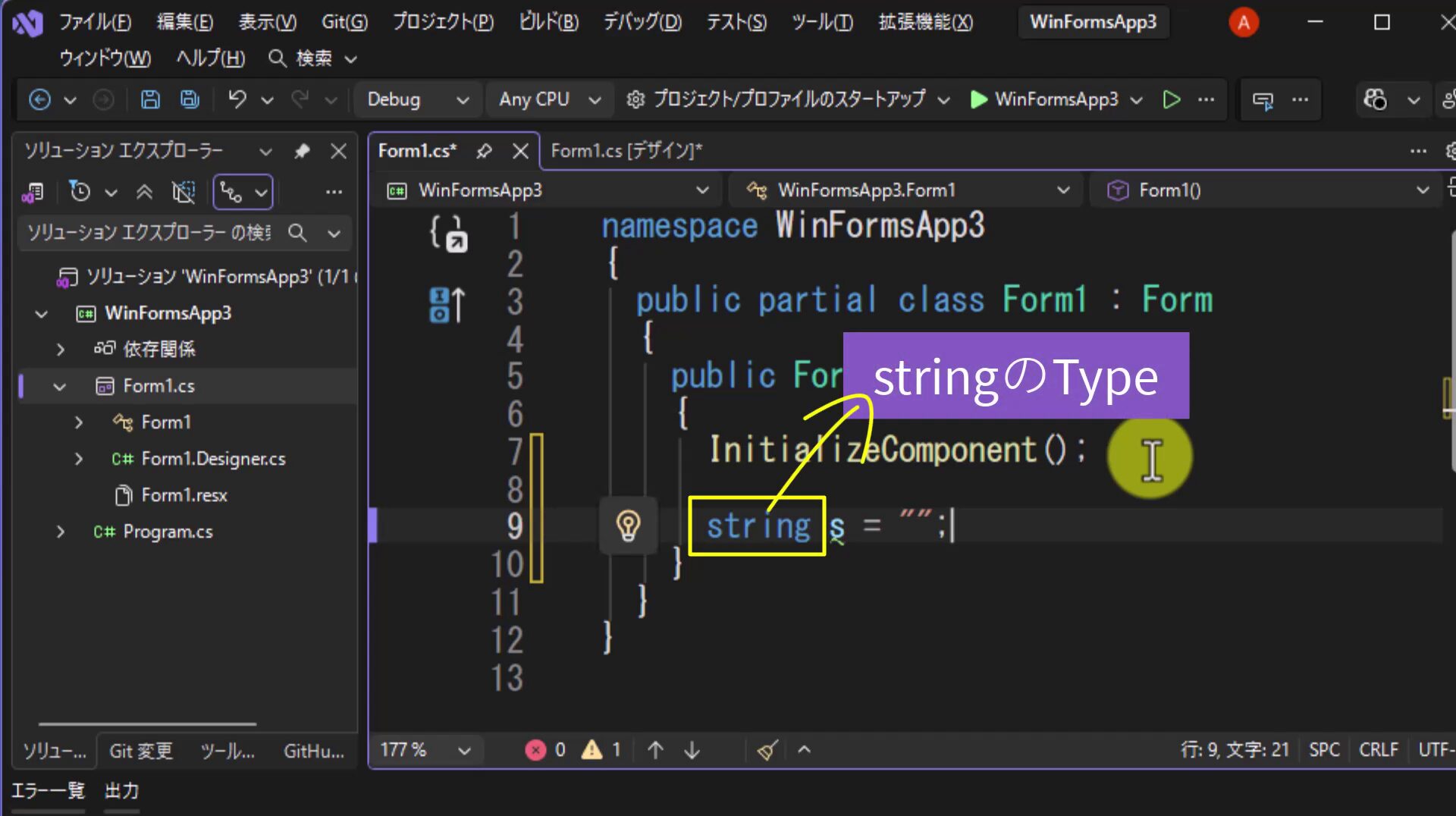Image resolution: width=1456 pixels, height=816 pixels.
Task: Open the GitHub Copilot icon
Action: 1375,99
